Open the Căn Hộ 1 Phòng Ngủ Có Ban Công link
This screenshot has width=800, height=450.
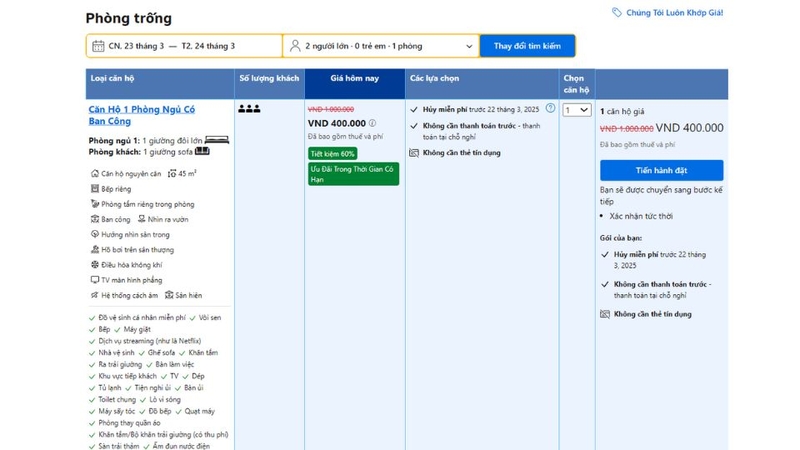(x=141, y=115)
